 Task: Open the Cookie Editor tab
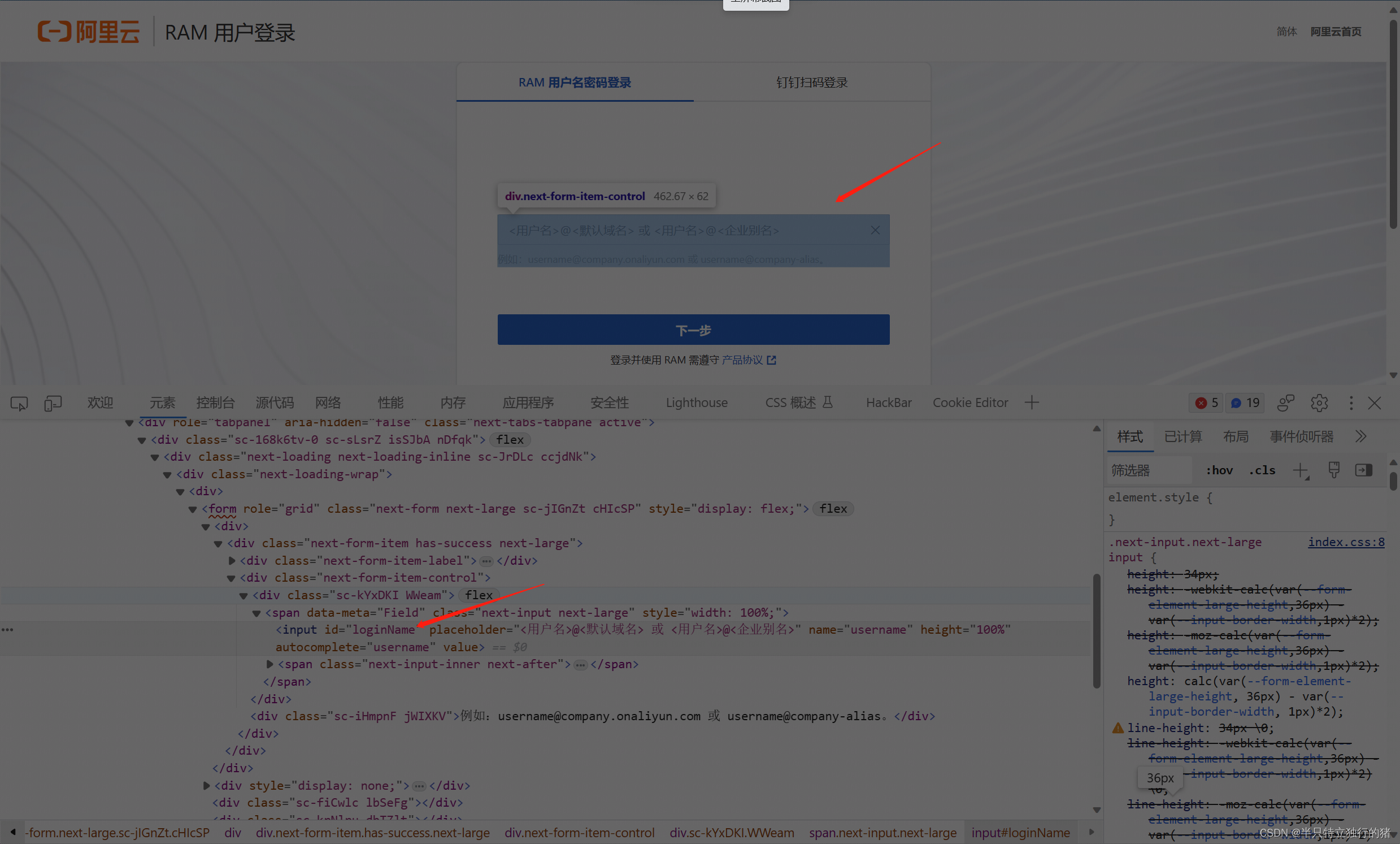click(971, 402)
